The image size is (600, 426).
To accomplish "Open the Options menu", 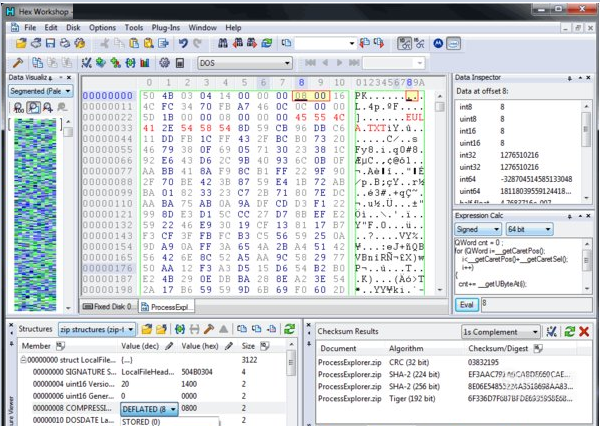I will [x=102, y=28].
